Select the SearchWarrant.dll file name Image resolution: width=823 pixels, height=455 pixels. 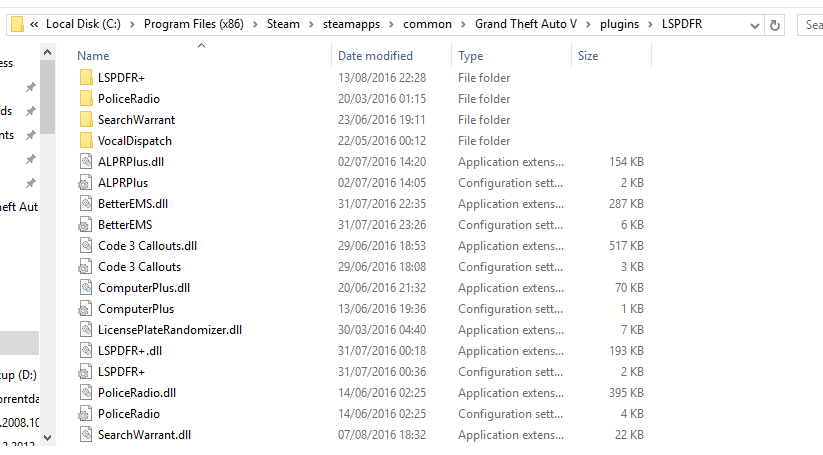[144, 435]
